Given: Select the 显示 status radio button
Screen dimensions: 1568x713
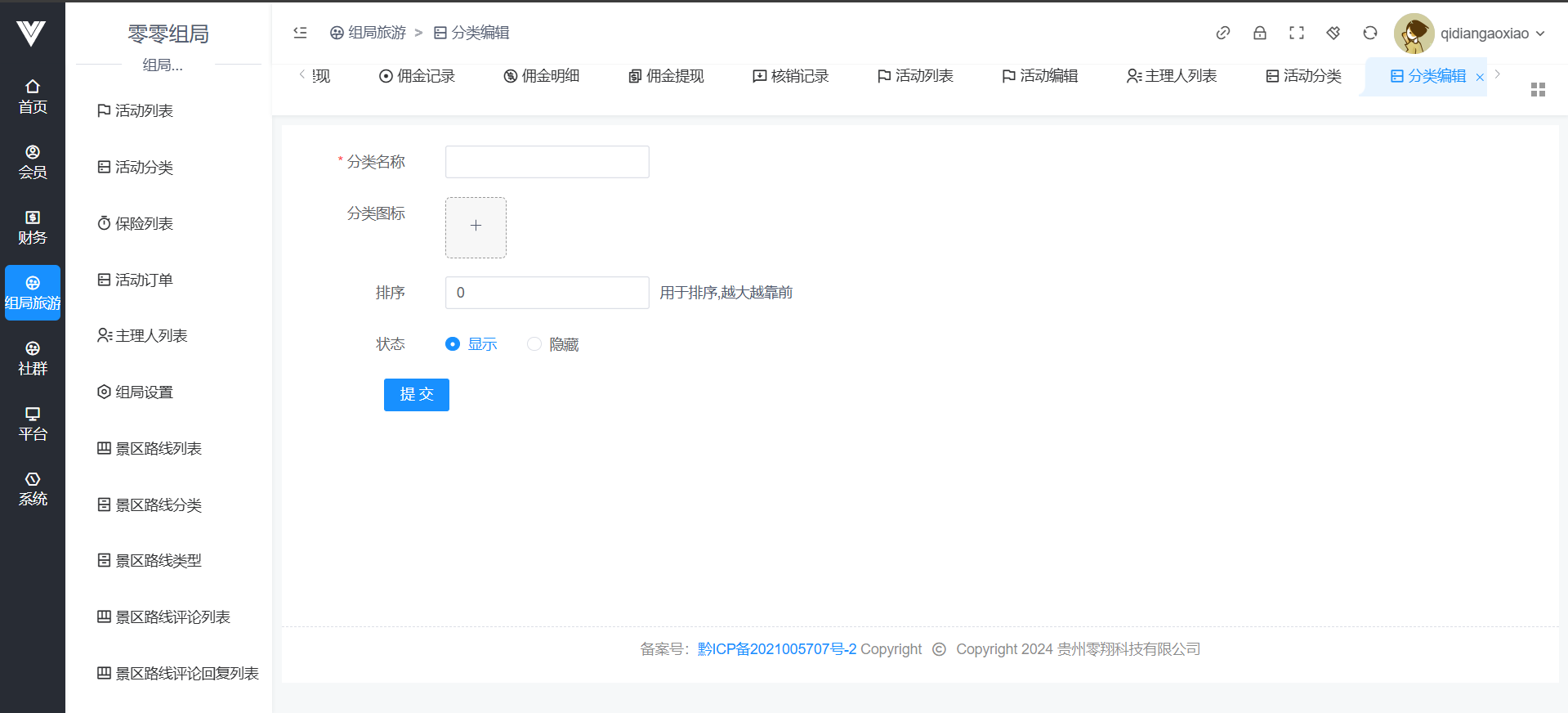Looking at the screenshot, I should [453, 344].
